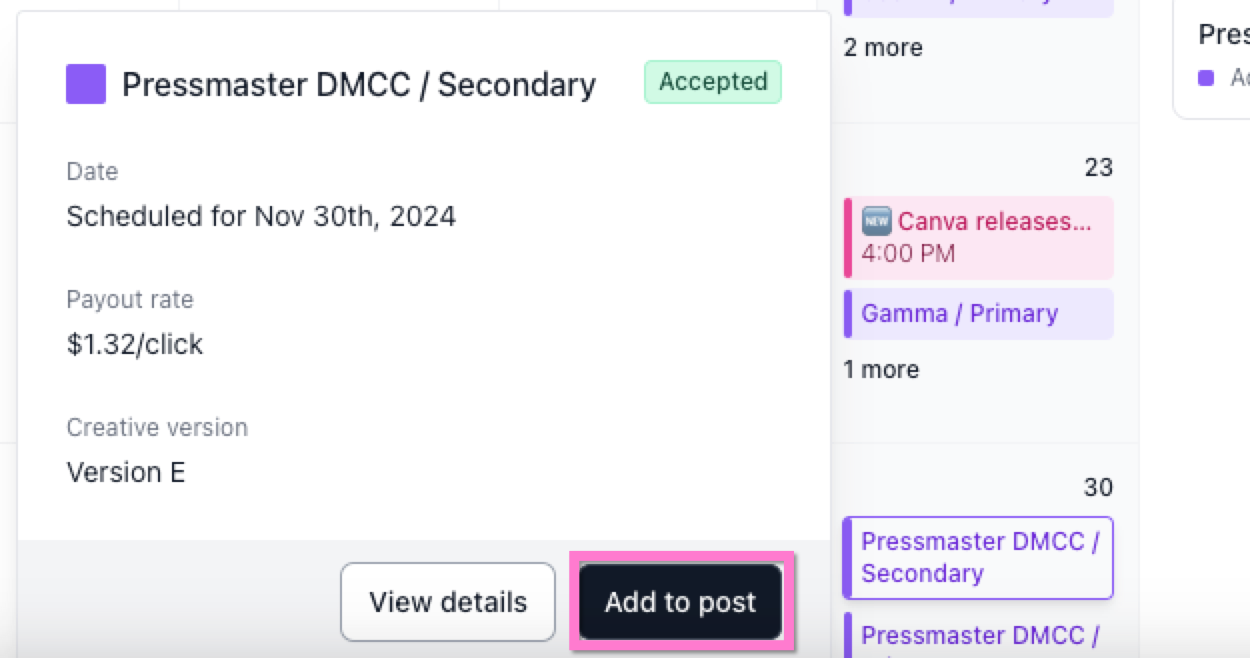The height and width of the screenshot is (658, 1250).
Task: Show the "1 more" event below Gamma
Action: (881, 370)
